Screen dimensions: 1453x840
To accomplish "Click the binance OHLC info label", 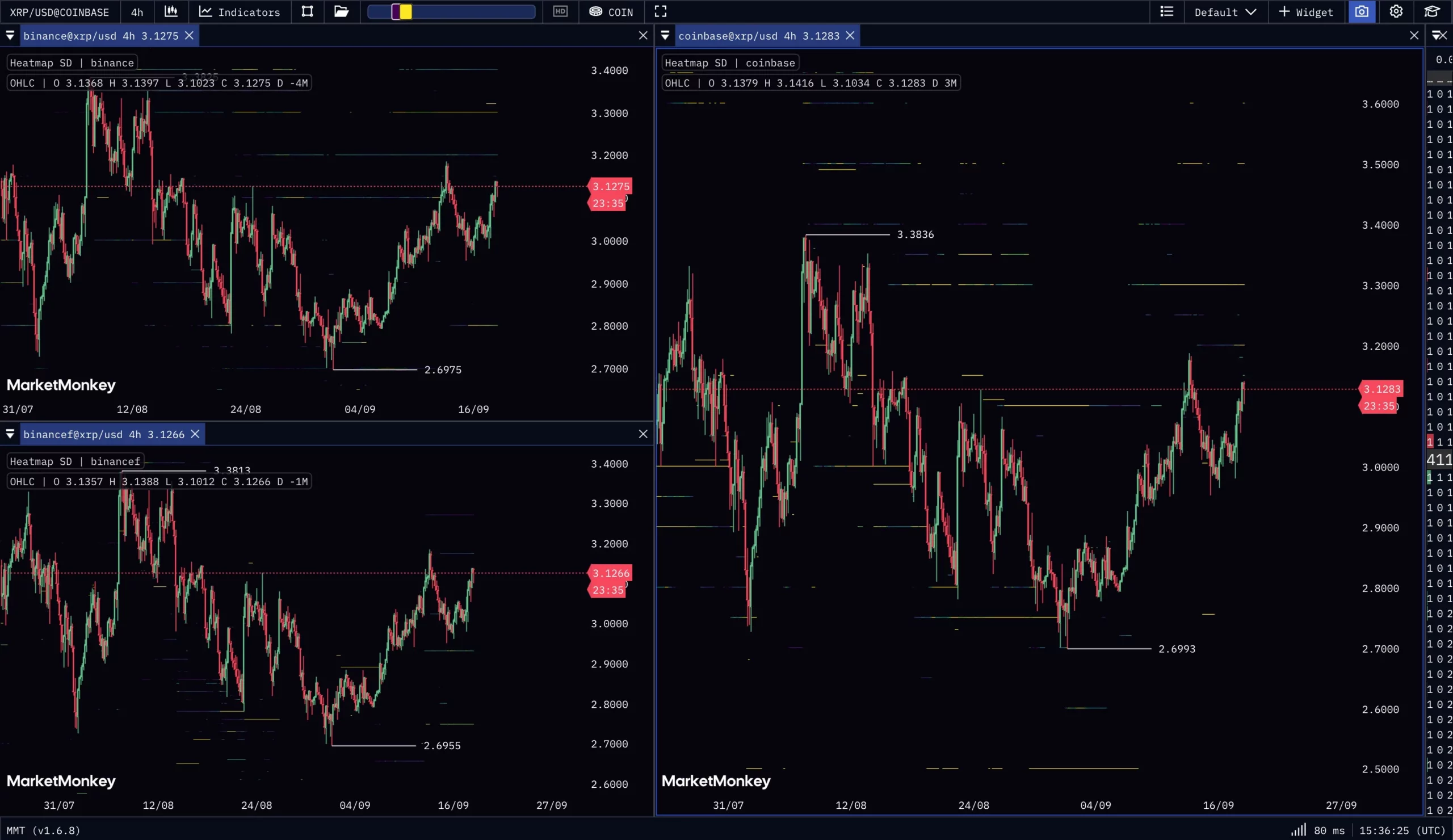I will [x=159, y=83].
